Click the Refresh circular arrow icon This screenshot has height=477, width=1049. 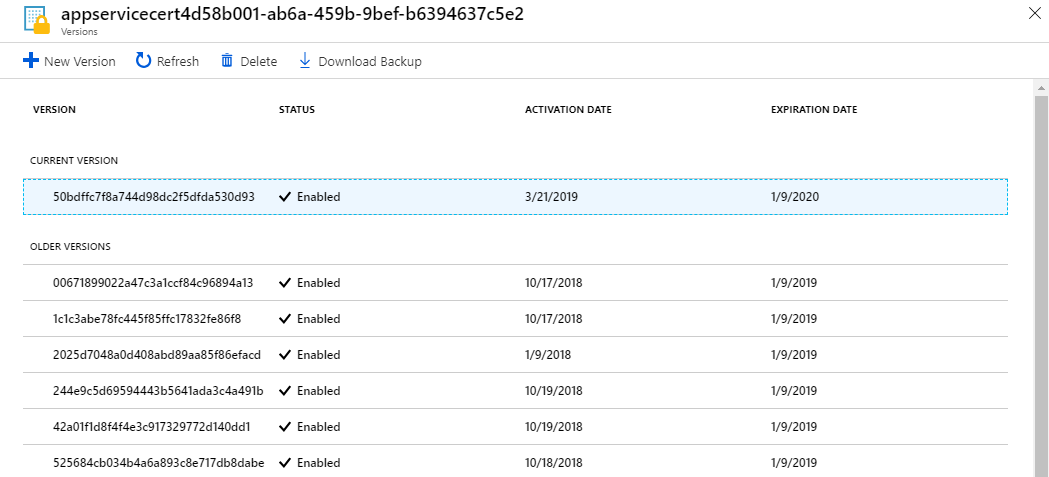[144, 61]
